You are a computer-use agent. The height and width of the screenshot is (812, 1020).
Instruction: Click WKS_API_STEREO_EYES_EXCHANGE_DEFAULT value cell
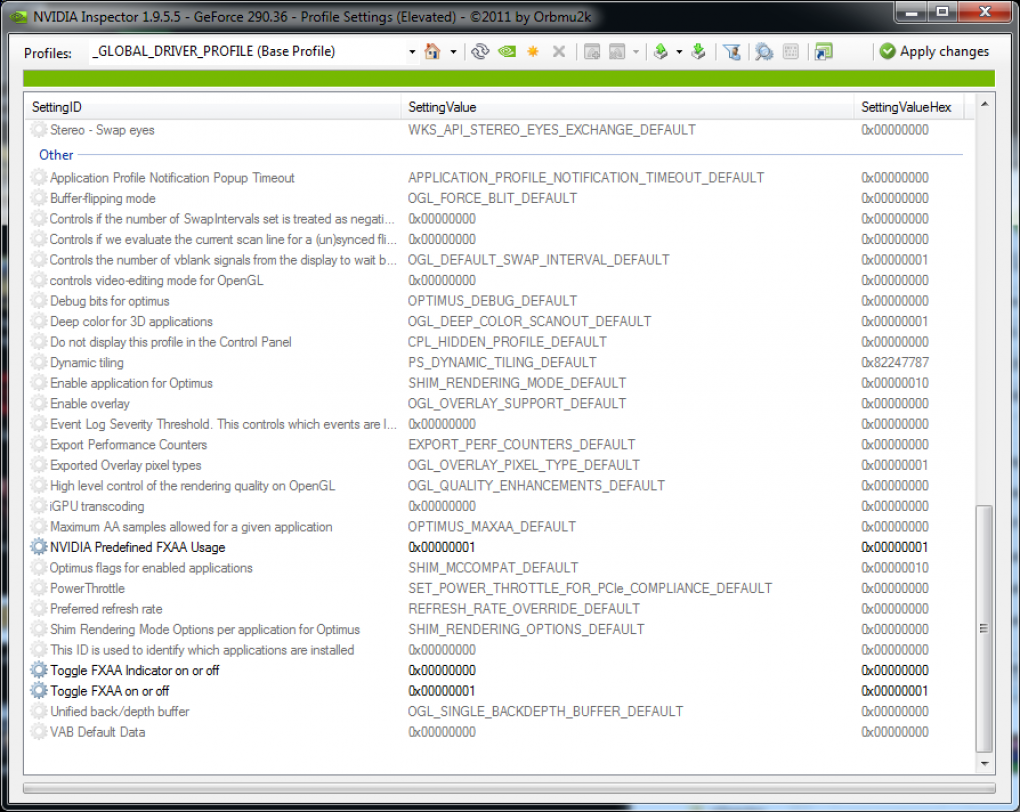pyautogui.click(x=552, y=129)
